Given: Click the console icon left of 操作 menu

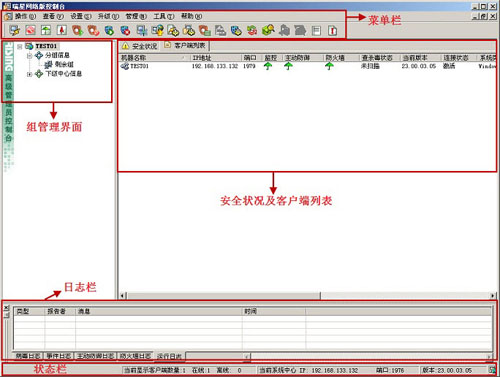Looking at the screenshot, I should [8, 16].
